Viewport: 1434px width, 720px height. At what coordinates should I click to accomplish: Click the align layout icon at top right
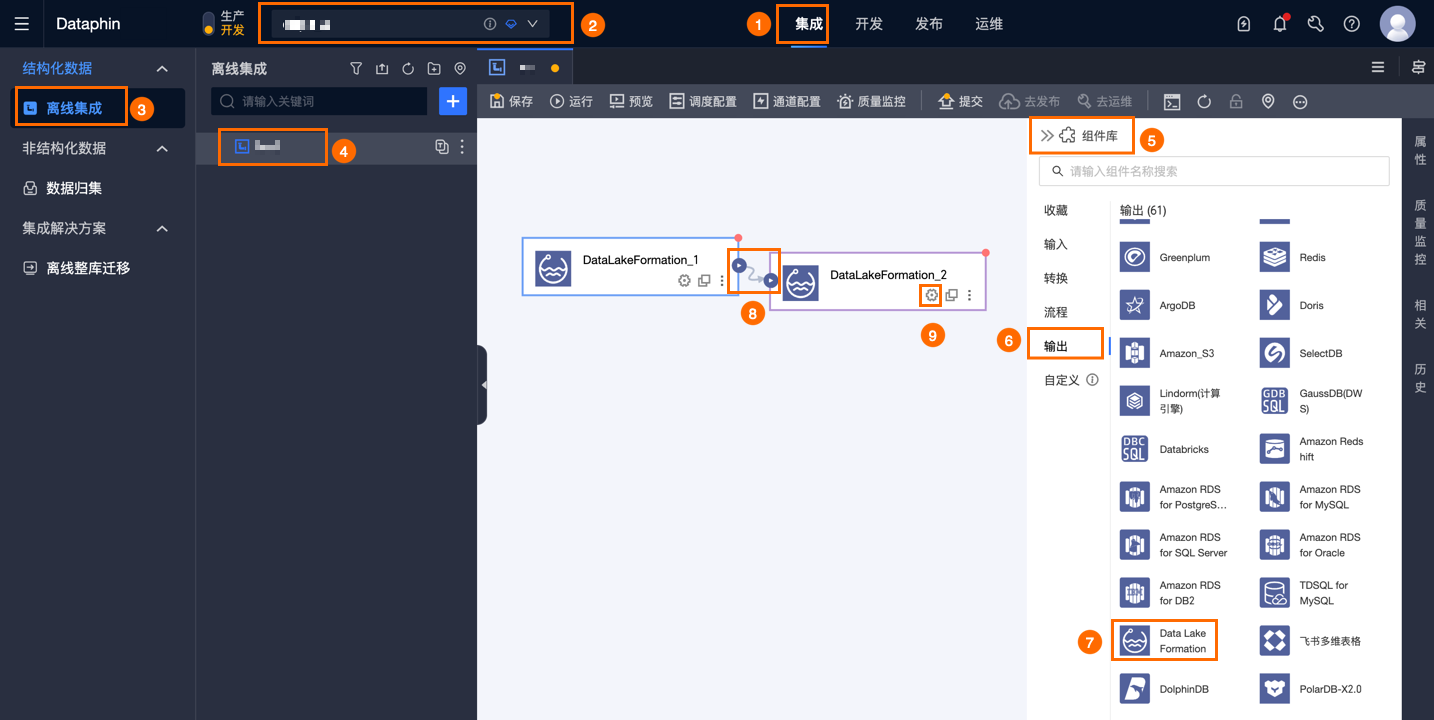pyautogui.click(x=1418, y=67)
